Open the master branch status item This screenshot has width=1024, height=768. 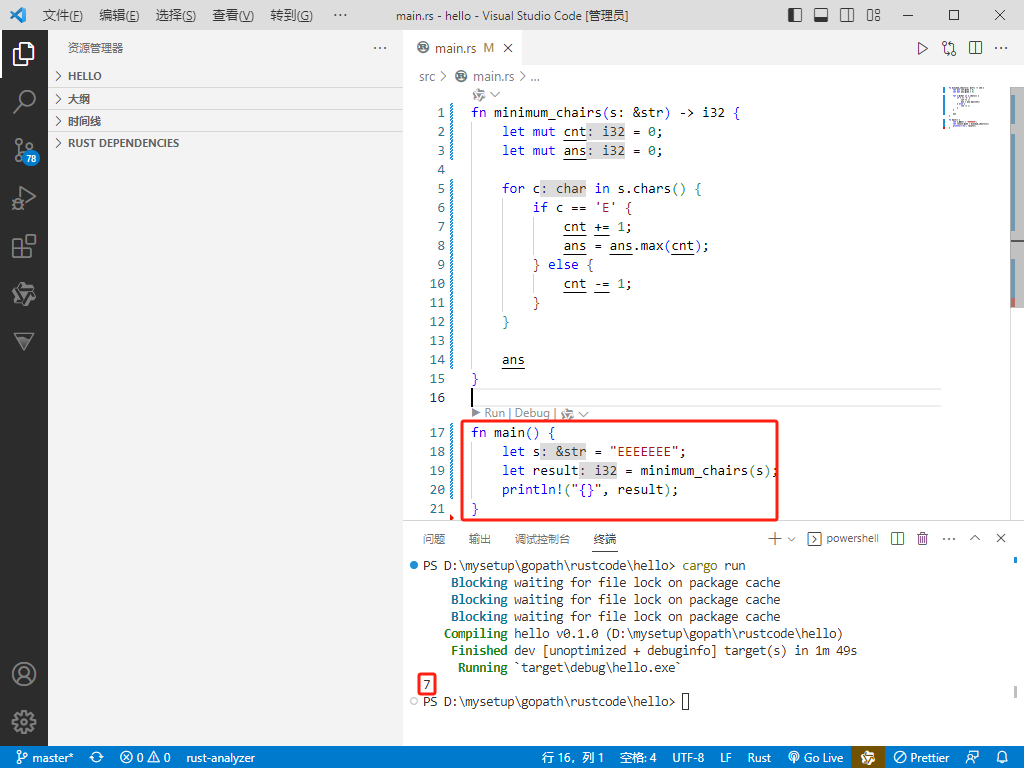[44, 758]
